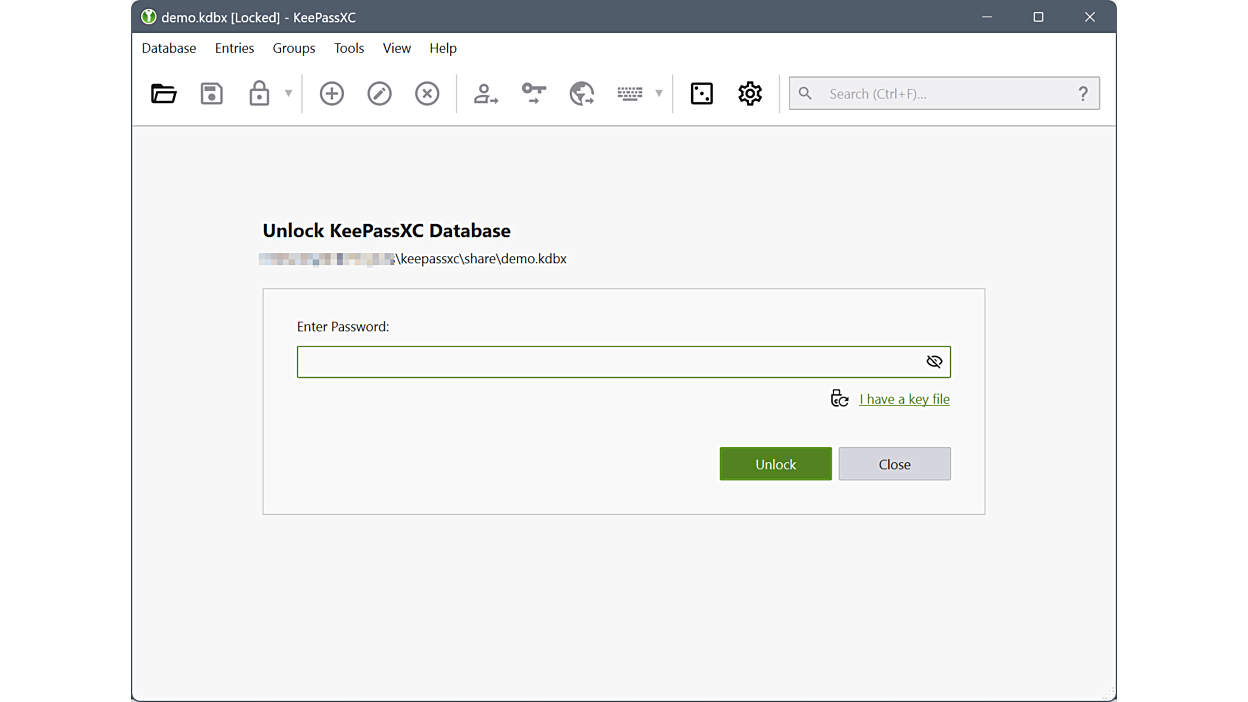Viewport: 1248px width, 702px height.
Task: Click the Copy URL globe icon
Action: [582, 94]
